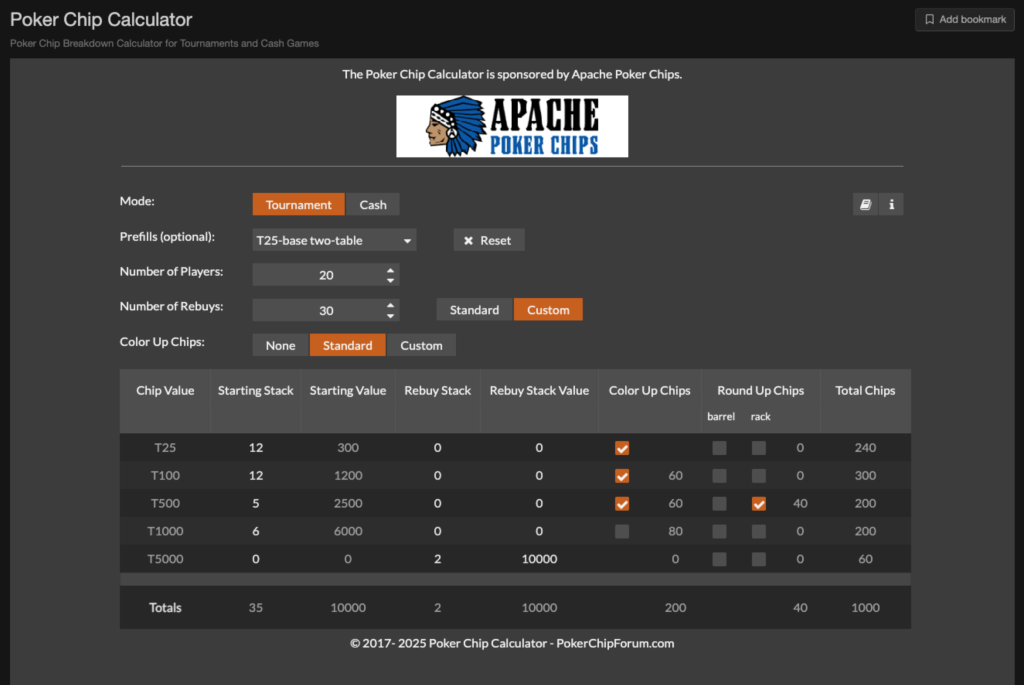Viewport: 1024px width, 685px height.
Task: Choose Custom for Color Up Chips
Action: [x=421, y=345]
